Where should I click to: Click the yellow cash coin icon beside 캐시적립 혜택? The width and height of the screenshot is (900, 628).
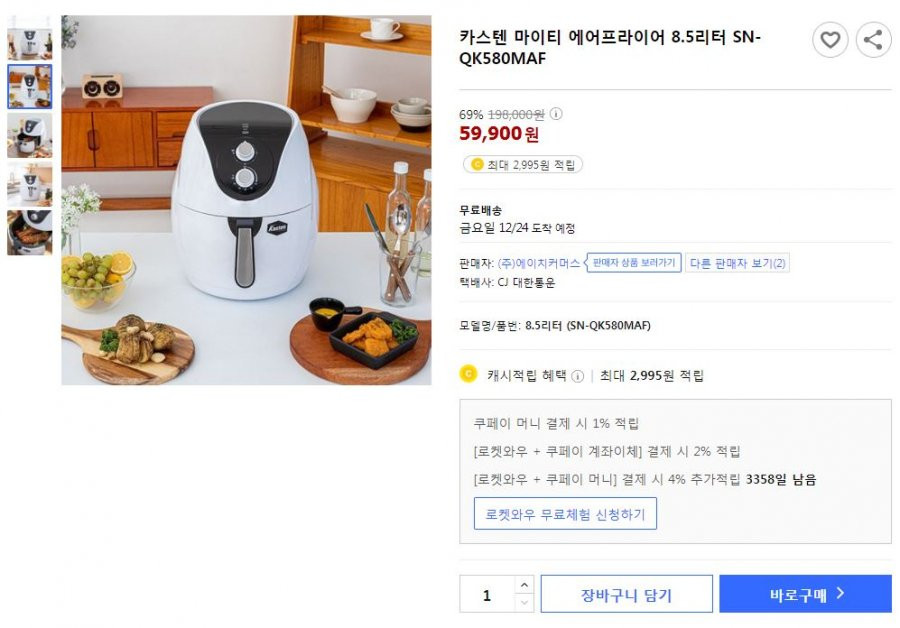click(468, 374)
